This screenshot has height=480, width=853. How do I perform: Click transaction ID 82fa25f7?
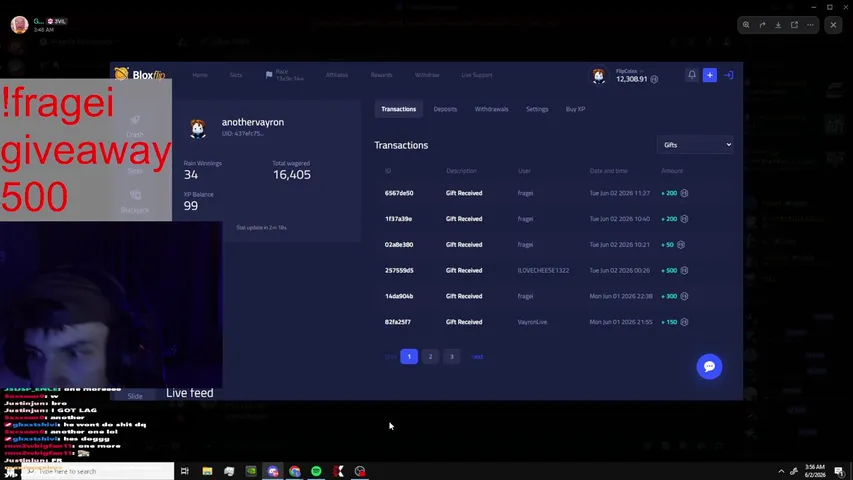tap(398, 322)
